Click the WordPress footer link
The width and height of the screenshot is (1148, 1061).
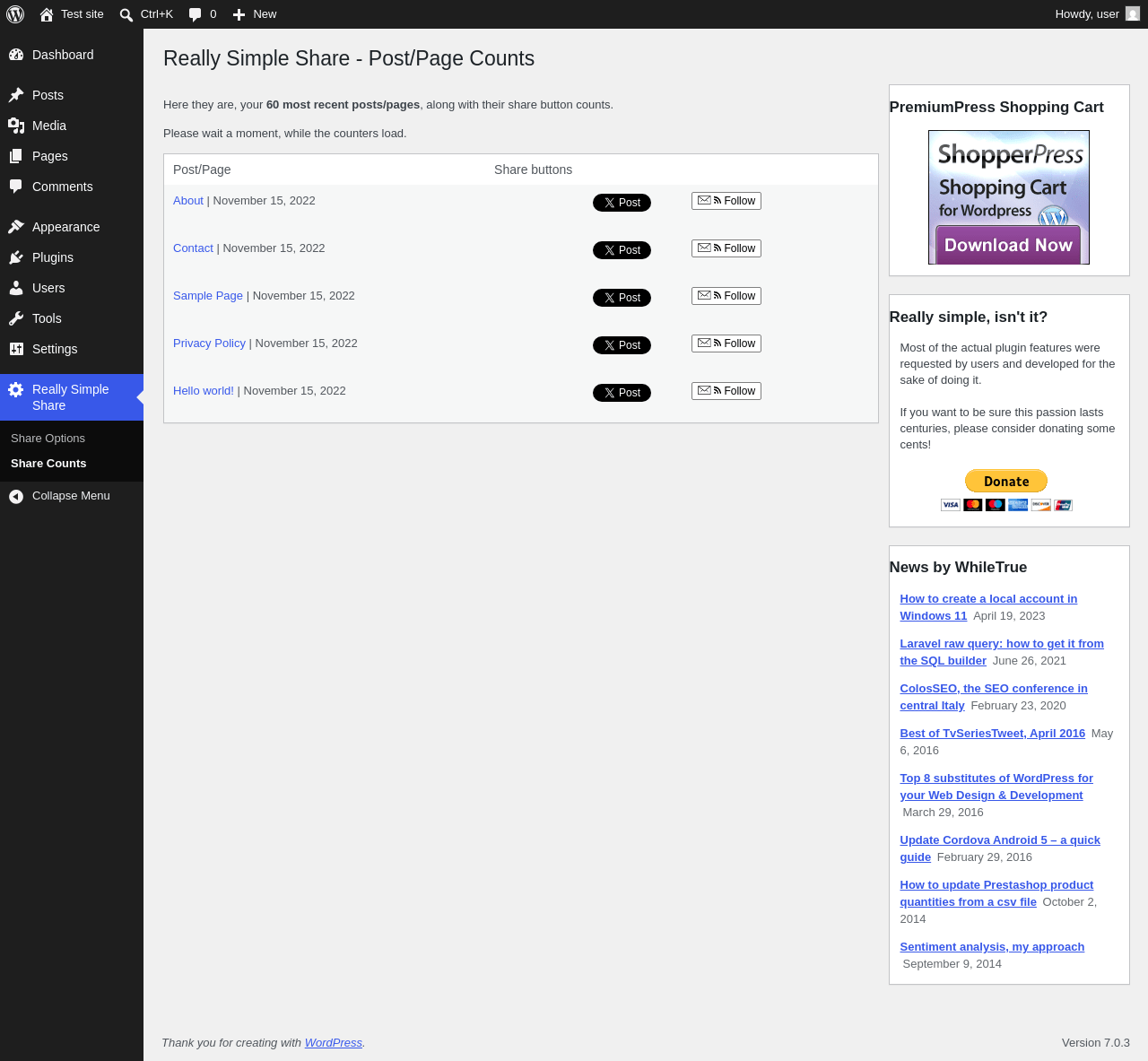click(334, 1043)
